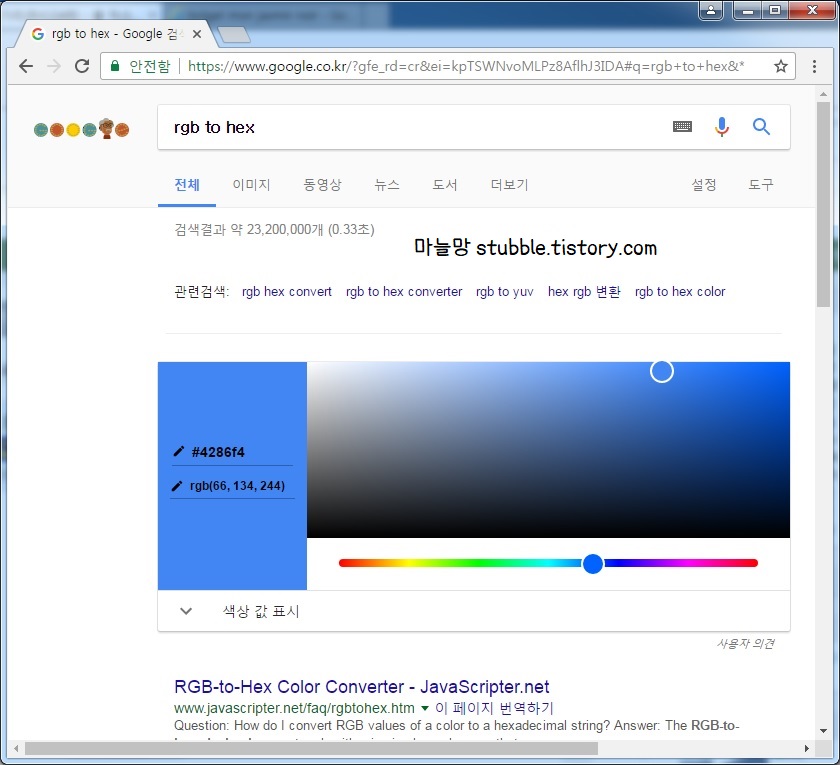Viewport: 840px width, 765px height.
Task: Select the 전체 search tab
Action: point(187,185)
